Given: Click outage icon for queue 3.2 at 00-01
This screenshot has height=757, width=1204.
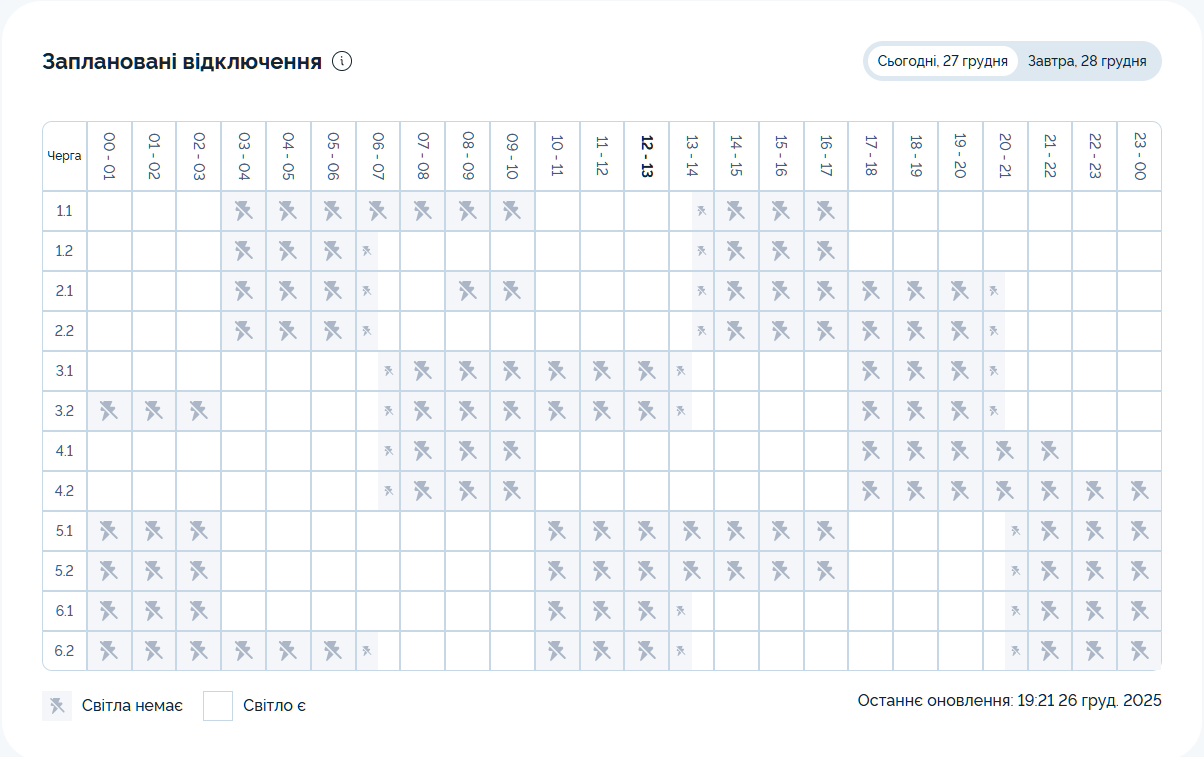Looking at the screenshot, I should [x=109, y=411].
